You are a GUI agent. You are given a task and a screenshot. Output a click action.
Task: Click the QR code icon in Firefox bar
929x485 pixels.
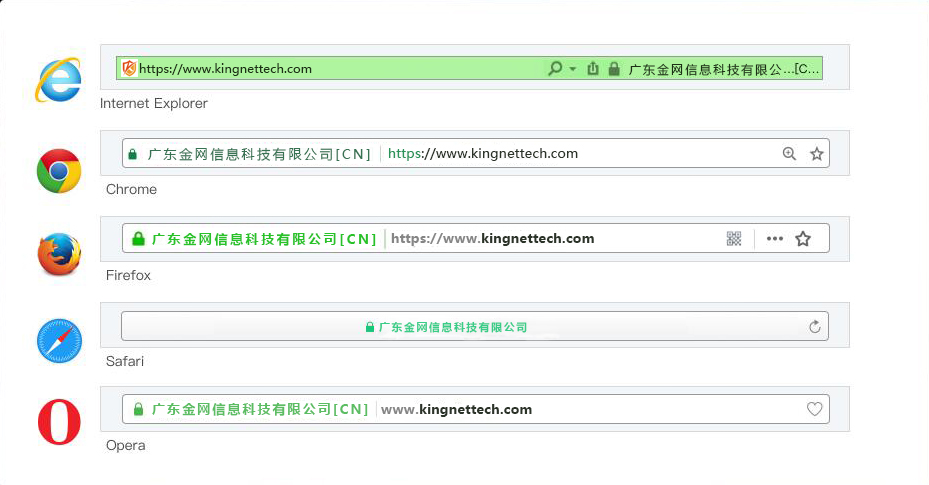pyautogui.click(x=734, y=239)
